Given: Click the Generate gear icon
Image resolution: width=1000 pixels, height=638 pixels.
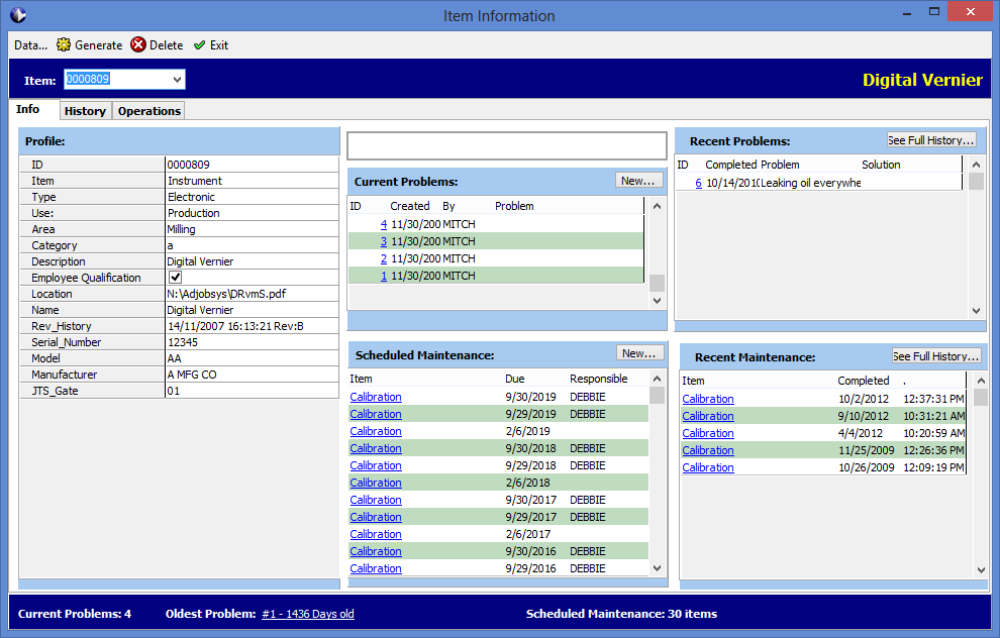Looking at the screenshot, I should click(x=63, y=45).
